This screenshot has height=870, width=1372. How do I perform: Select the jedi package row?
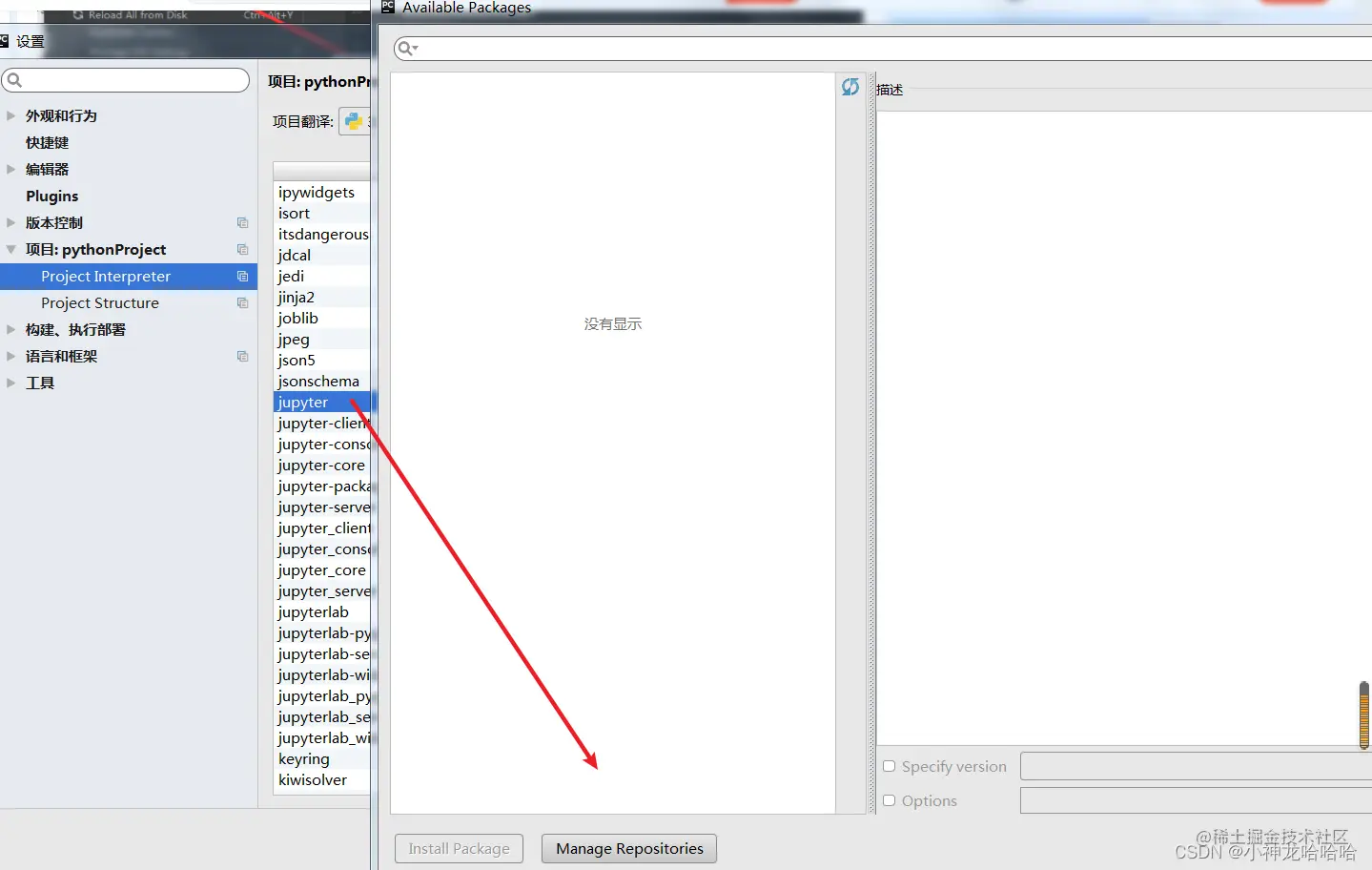point(321,276)
